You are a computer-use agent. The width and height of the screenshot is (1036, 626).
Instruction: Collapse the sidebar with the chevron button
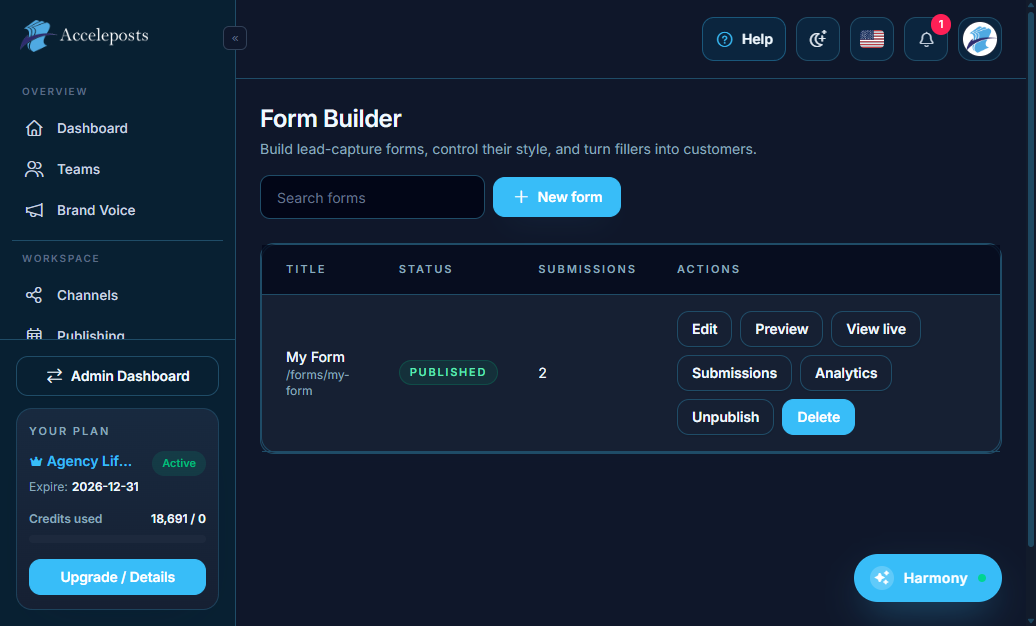[x=235, y=38]
